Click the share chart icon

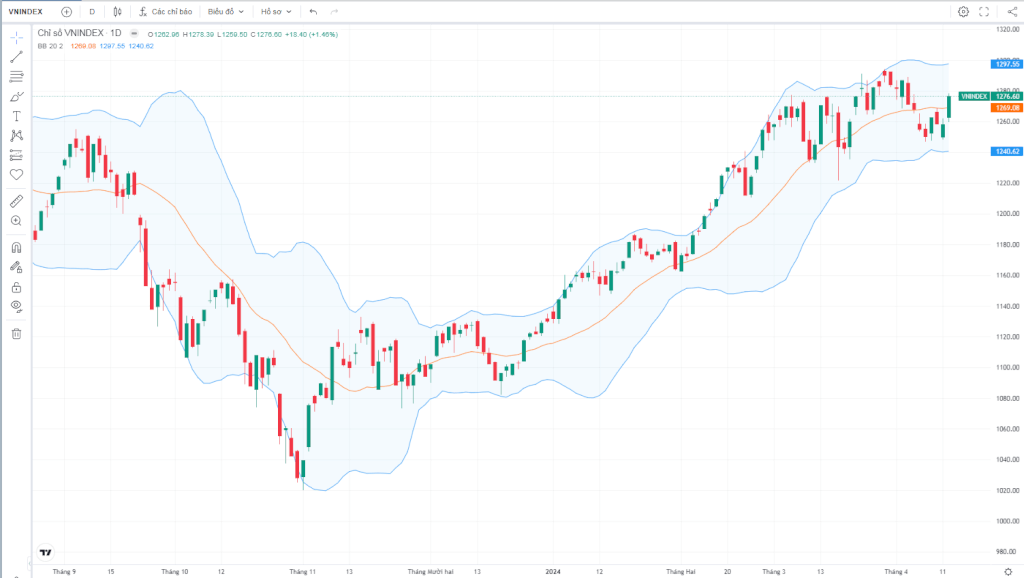[x=1012, y=12]
